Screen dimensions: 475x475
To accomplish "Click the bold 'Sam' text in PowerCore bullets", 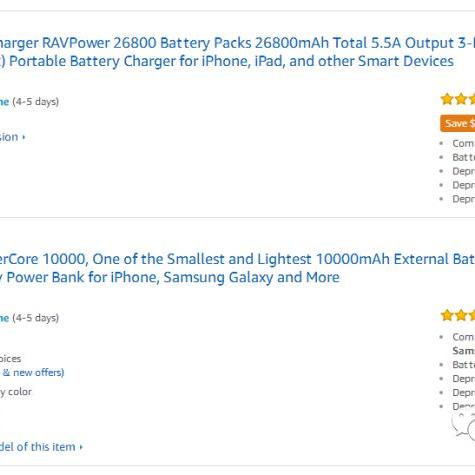I will click(463, 351).
